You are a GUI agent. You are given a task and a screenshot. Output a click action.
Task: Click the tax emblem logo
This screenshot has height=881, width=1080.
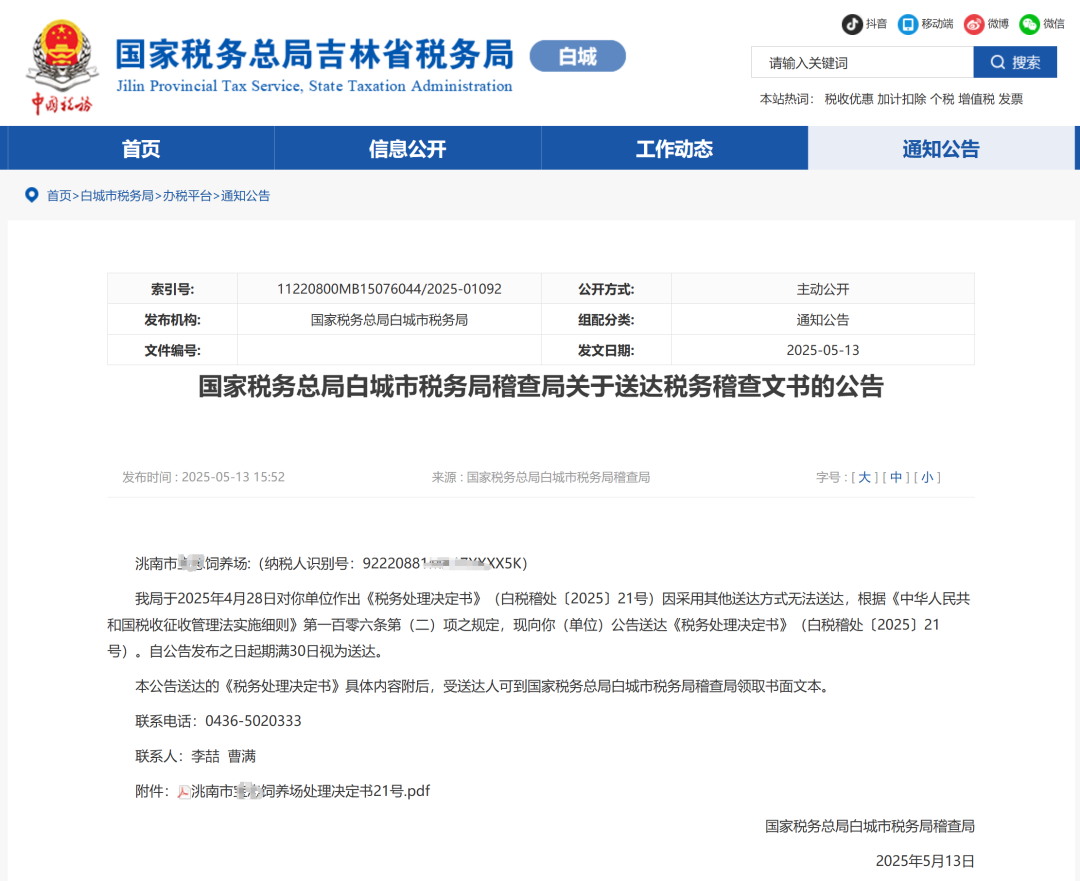point(62,66)
